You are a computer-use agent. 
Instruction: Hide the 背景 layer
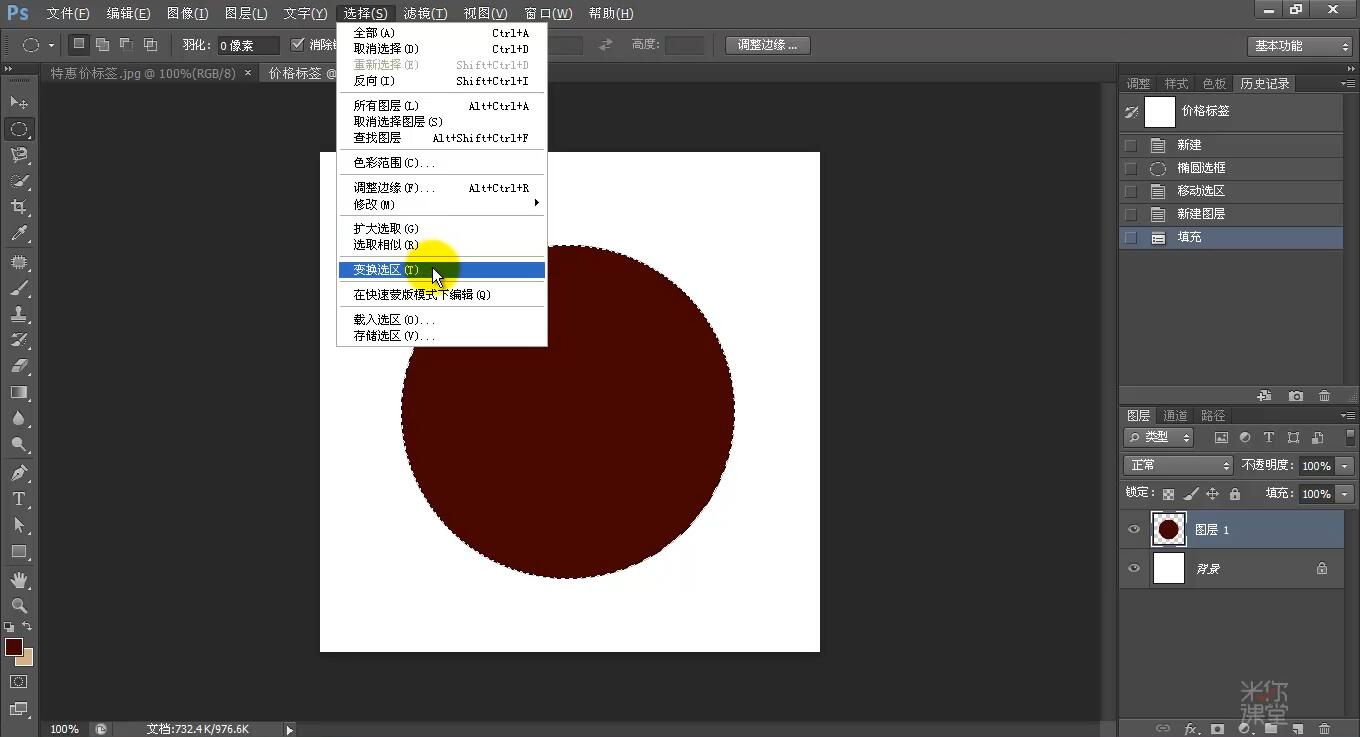click(1134, 568)
